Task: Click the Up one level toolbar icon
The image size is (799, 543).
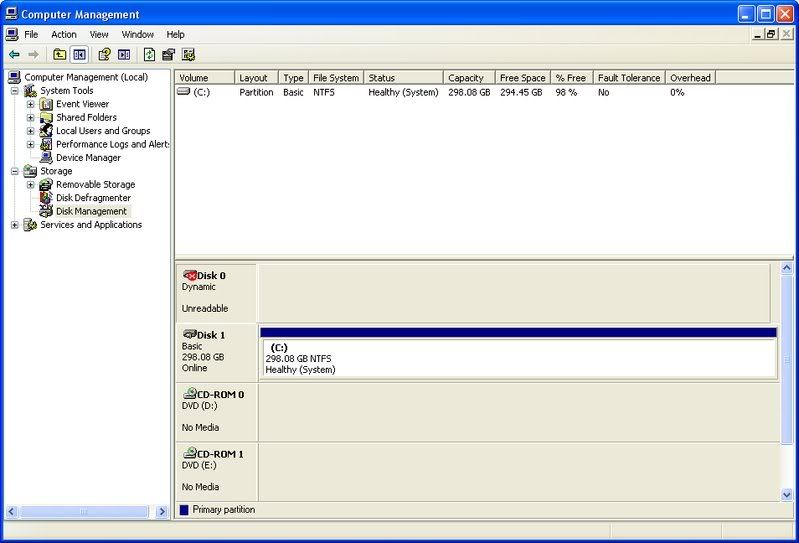Action: (x=60, y=55)
